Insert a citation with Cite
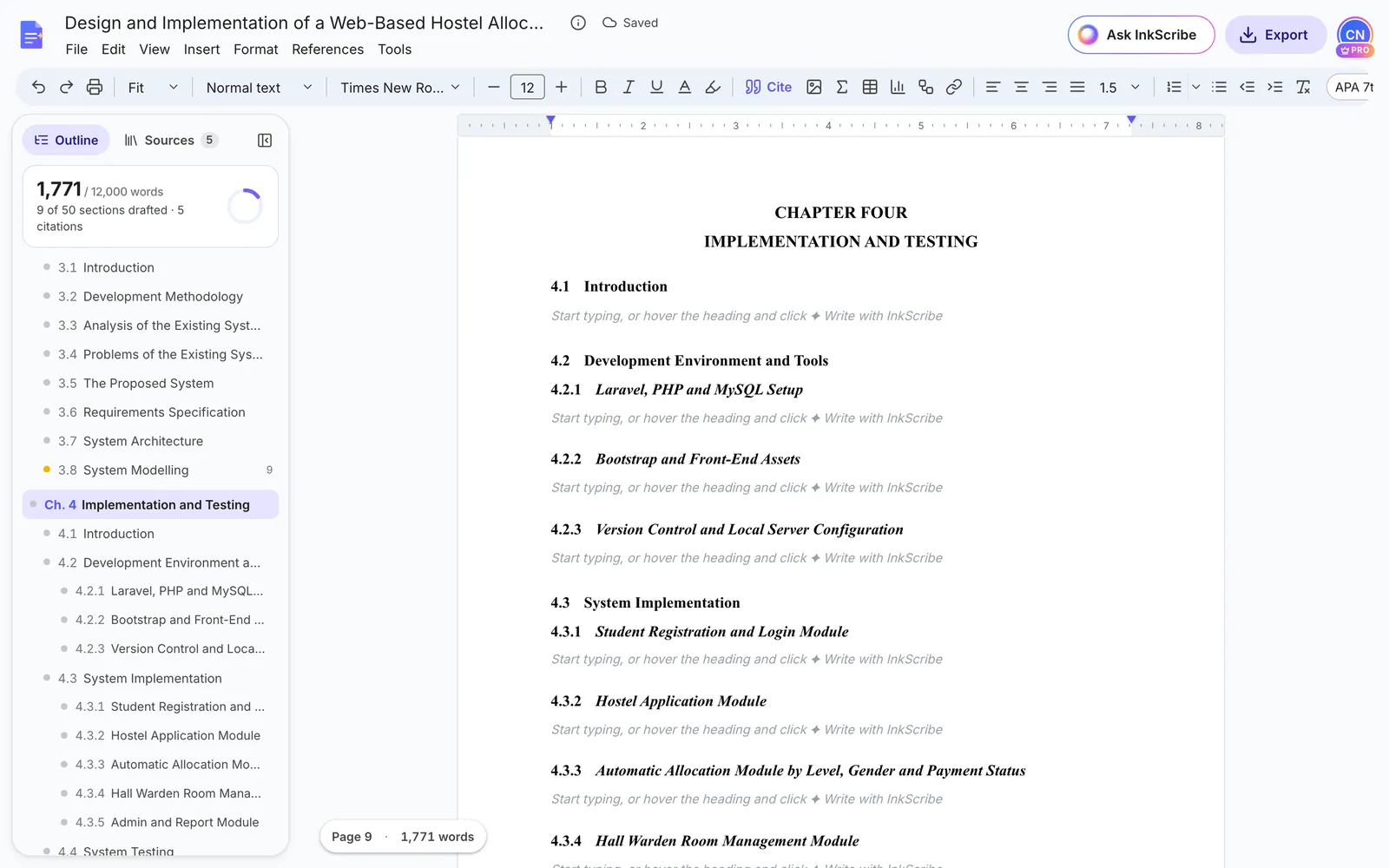Screen dimensions: 1389x868 768,87
